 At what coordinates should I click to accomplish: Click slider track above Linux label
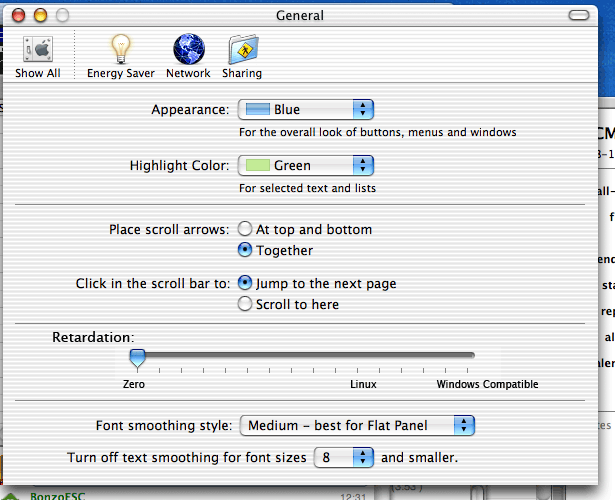tap(363, 355)
